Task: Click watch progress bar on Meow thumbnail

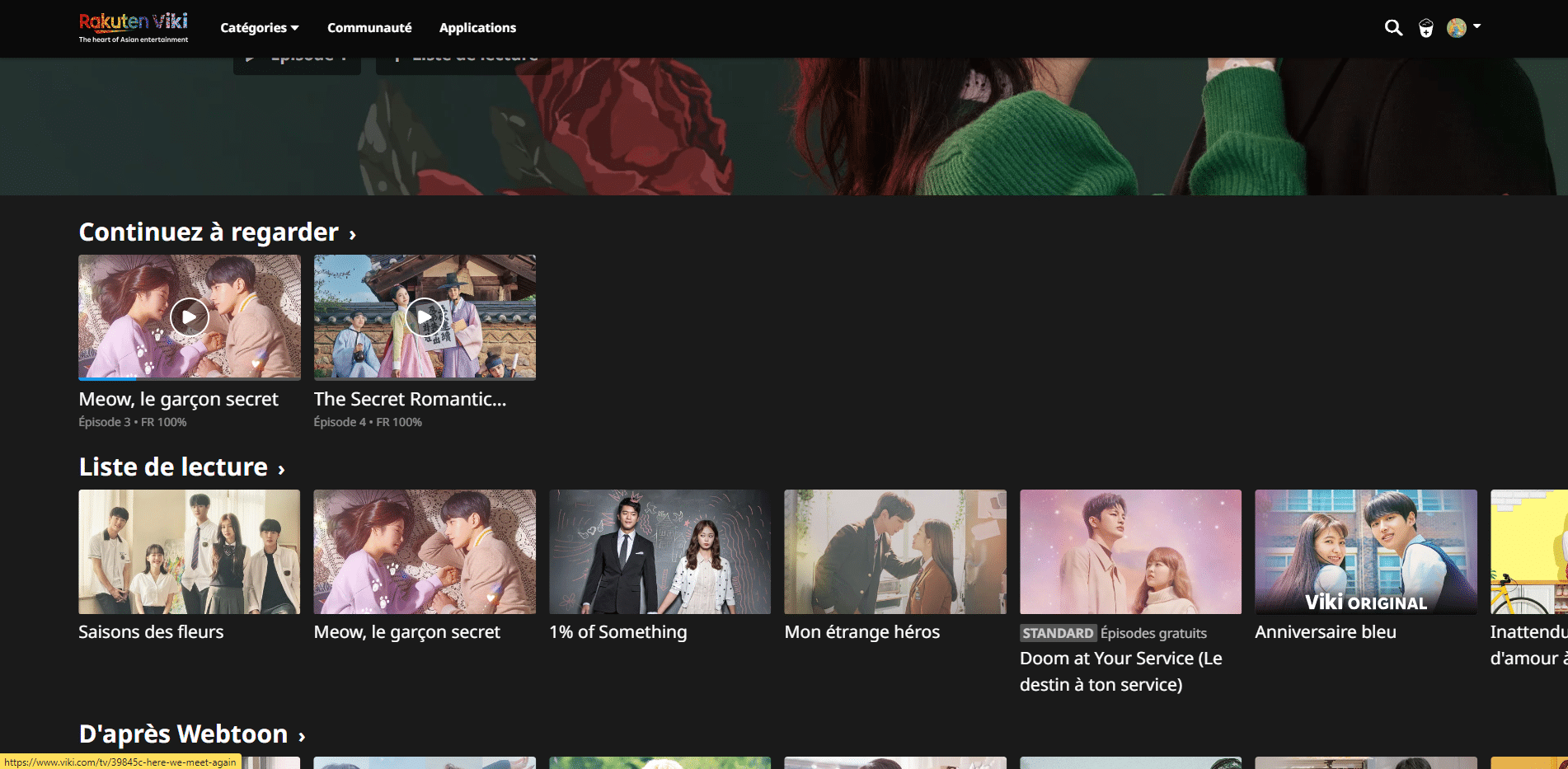Action: (190, 378)
